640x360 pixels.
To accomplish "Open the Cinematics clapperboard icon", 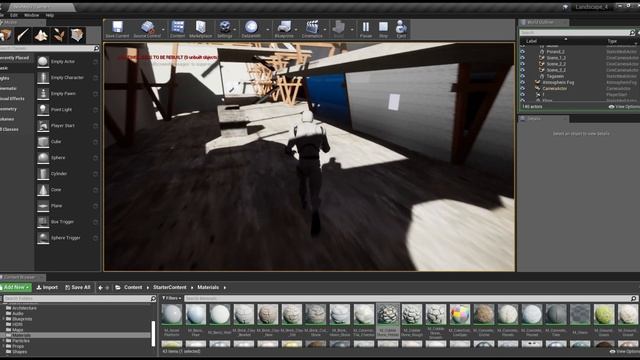I will pos(312,27).
